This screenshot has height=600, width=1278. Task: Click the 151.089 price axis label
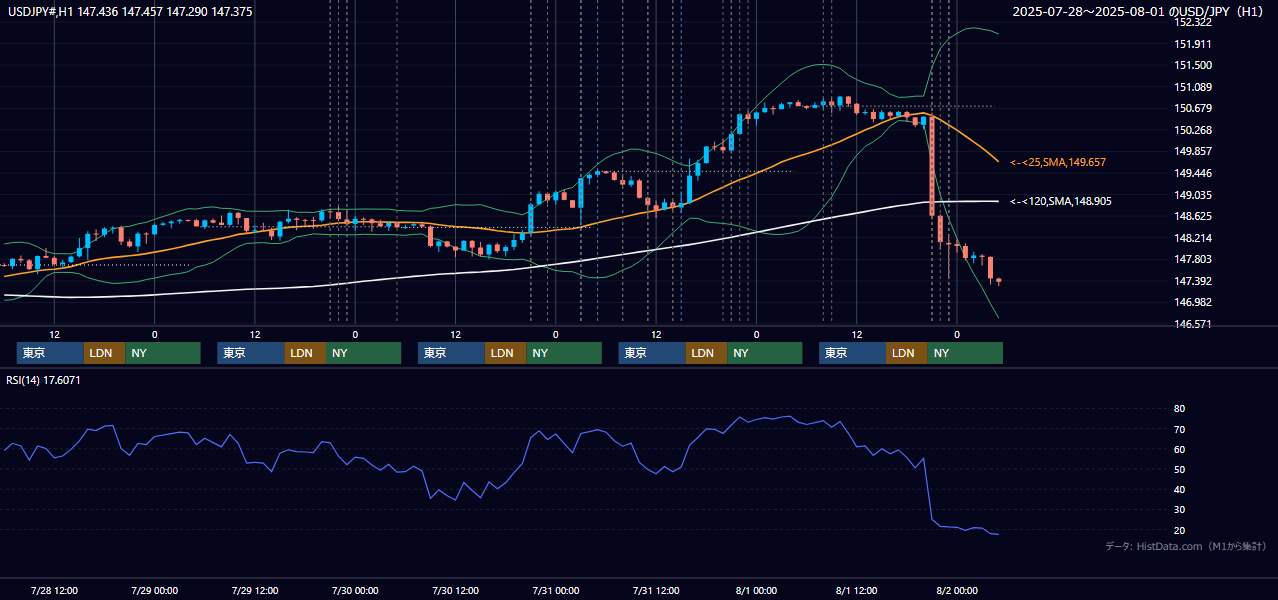pos(1194,87)
